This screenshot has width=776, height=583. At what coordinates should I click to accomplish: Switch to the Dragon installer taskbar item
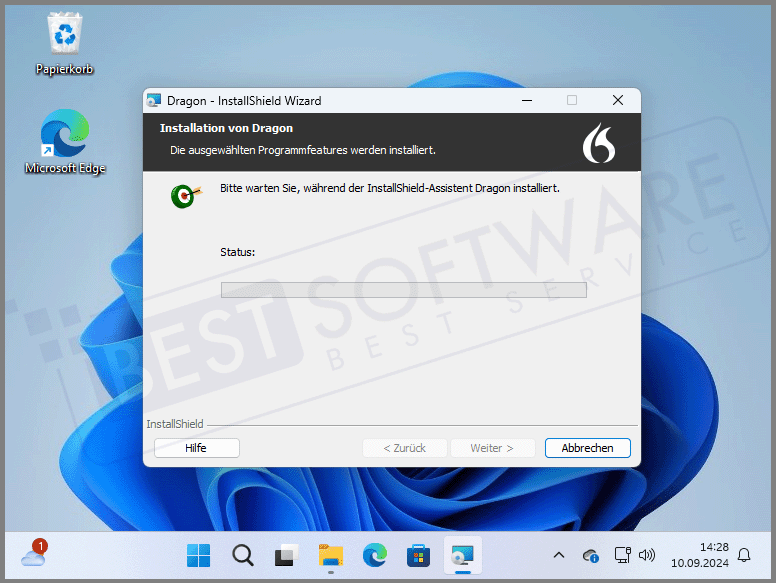coord(463,555)
